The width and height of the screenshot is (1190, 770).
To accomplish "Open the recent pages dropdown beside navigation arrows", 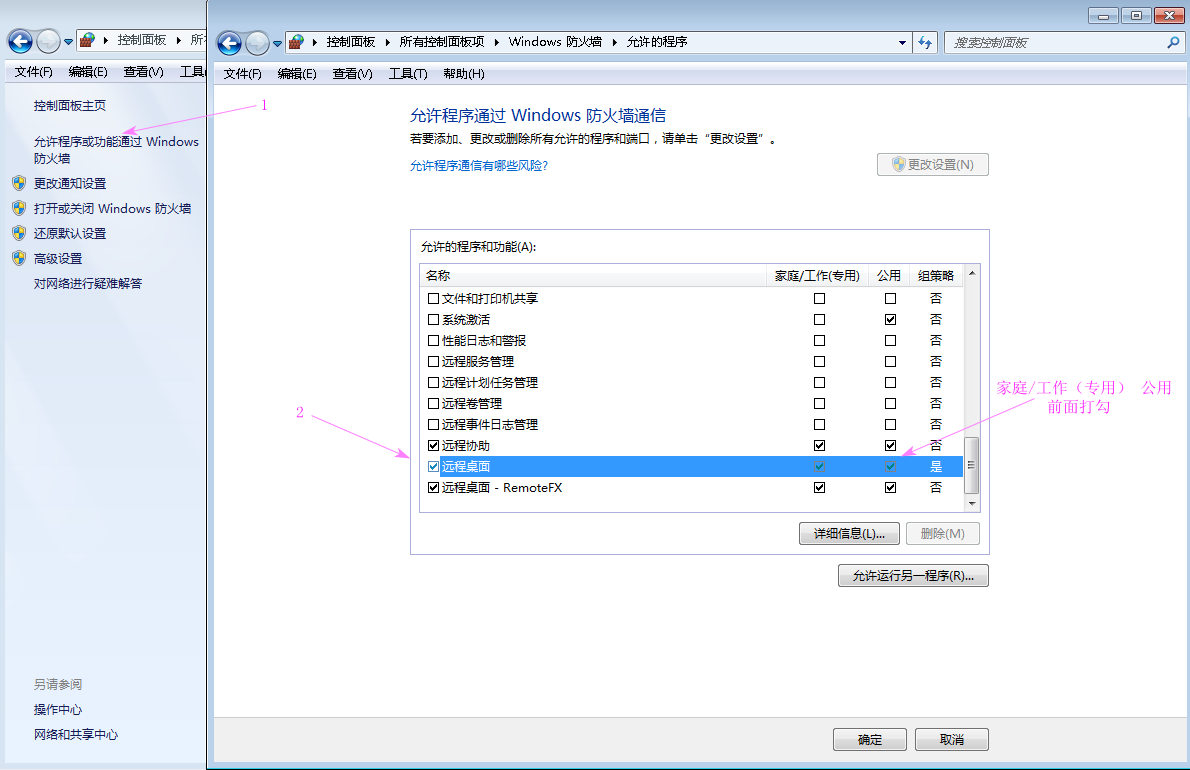I will 278,44.
